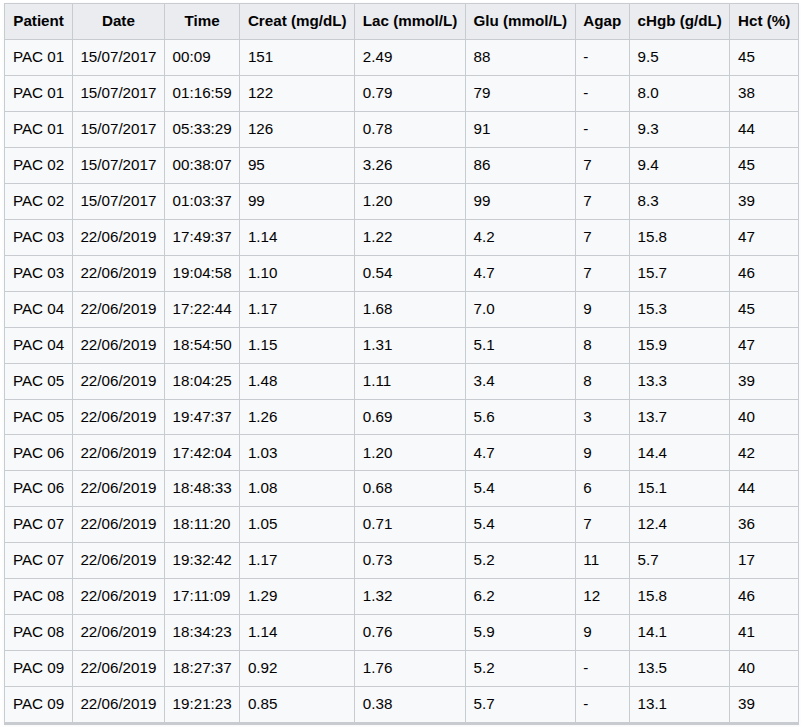
Task: Select time cell 18:11:20
Action: 202,524
